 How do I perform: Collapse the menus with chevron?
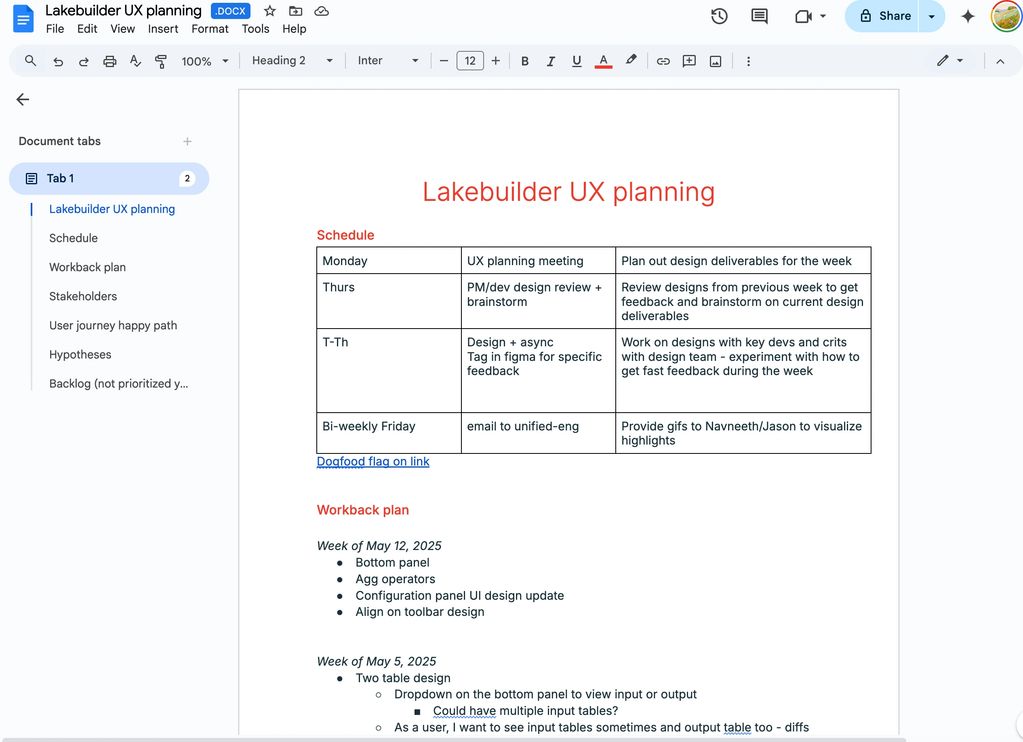[x=1000, y=61]
